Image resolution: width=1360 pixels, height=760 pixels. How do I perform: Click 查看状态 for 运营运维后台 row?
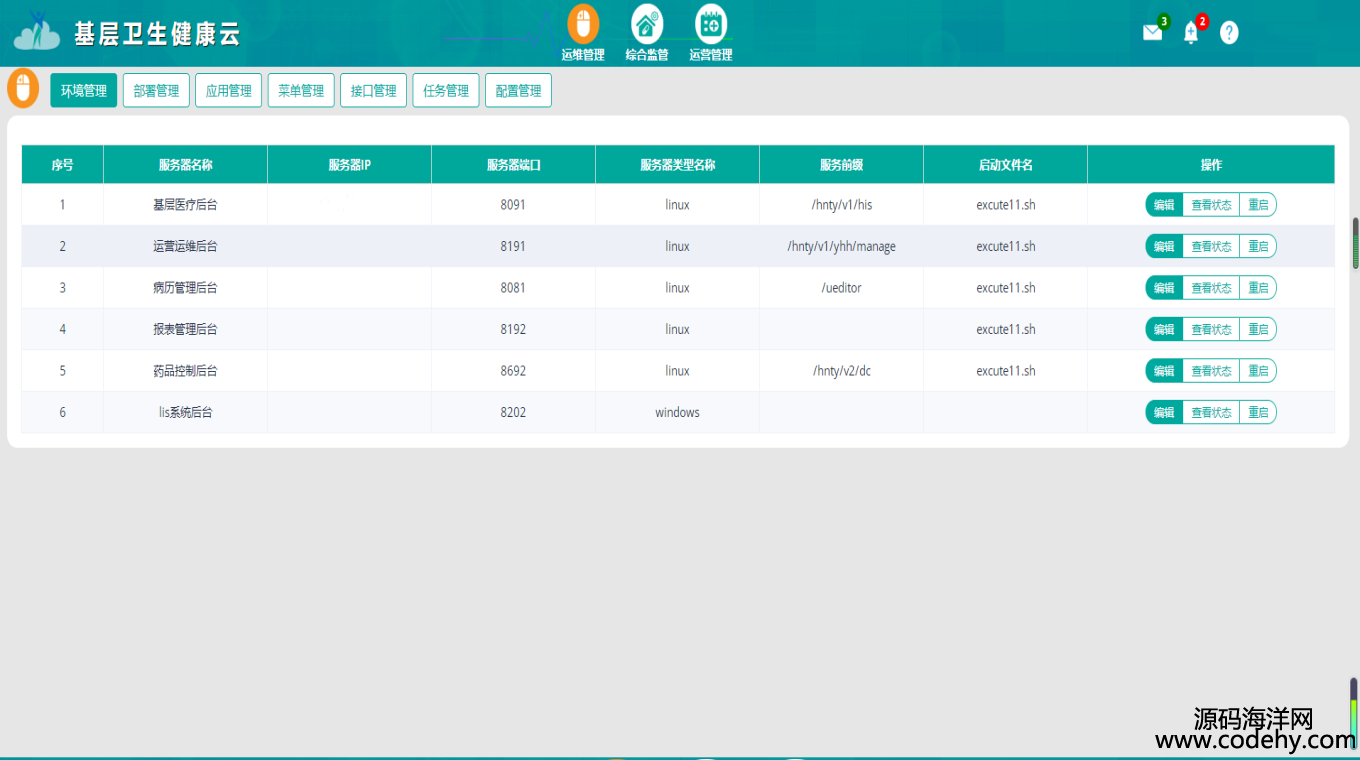click(x=1211, y=246)
